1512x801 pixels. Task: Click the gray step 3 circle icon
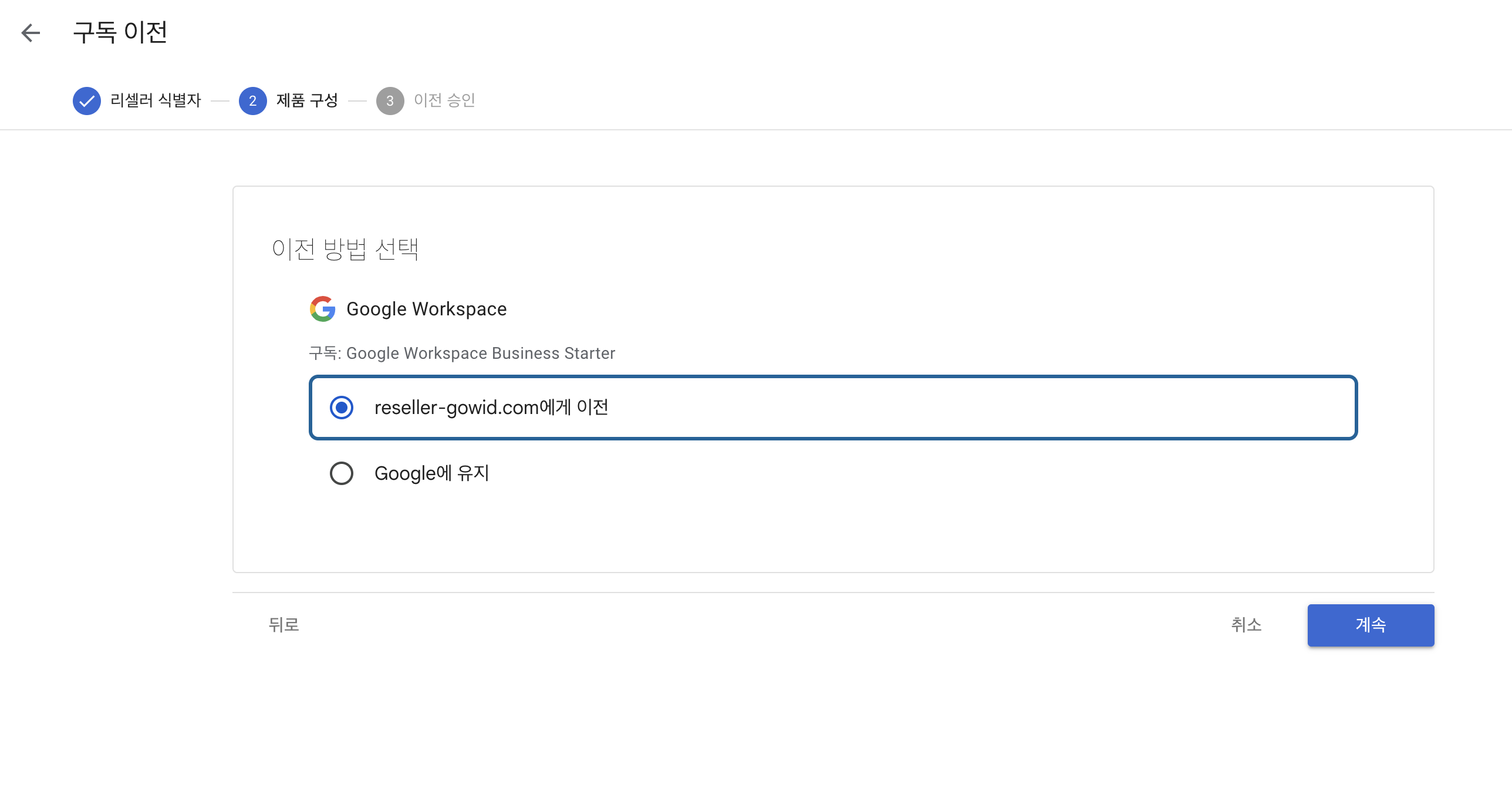click(390, 101)
